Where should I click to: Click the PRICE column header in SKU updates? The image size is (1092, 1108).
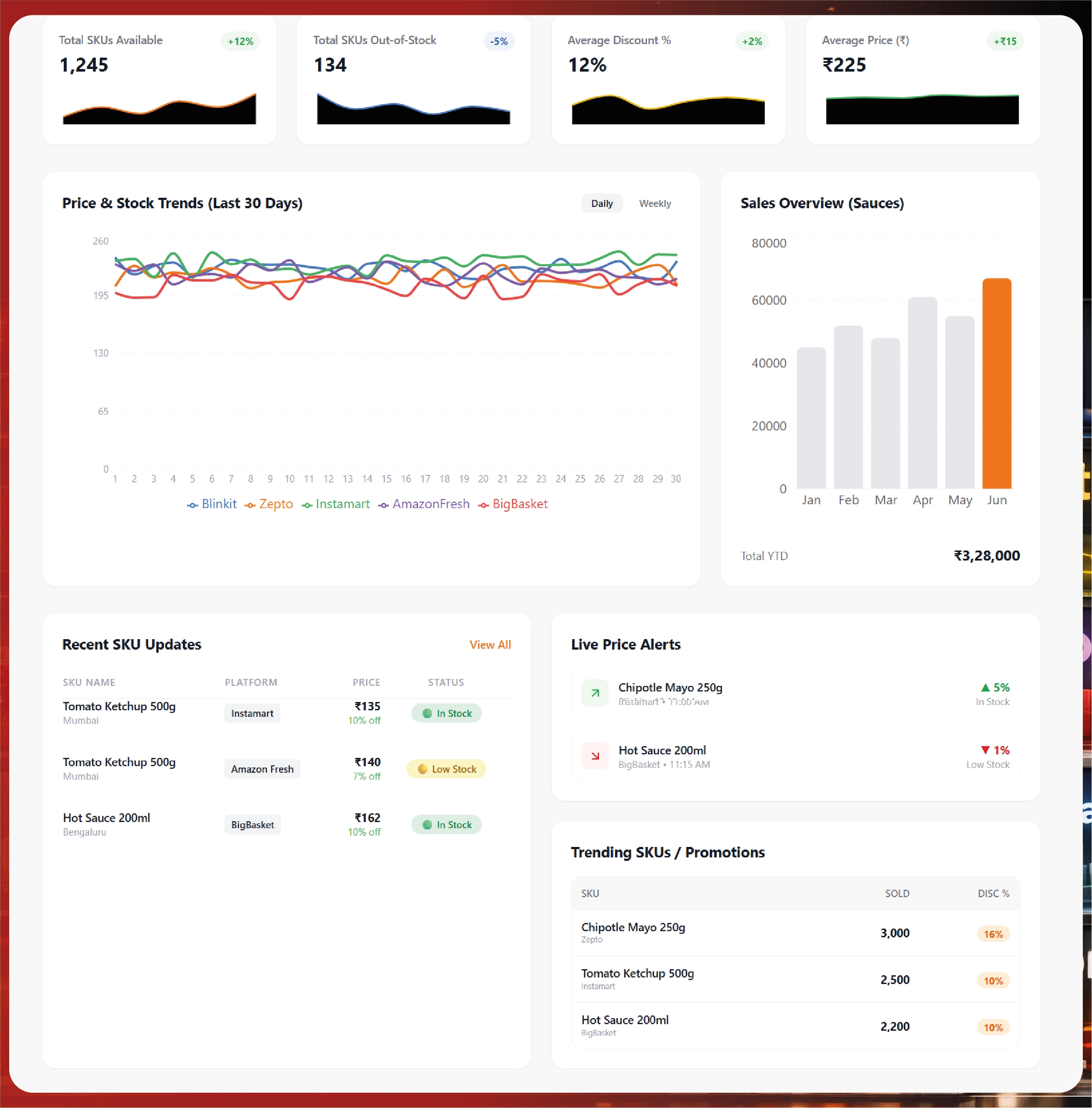coord(366,682)
